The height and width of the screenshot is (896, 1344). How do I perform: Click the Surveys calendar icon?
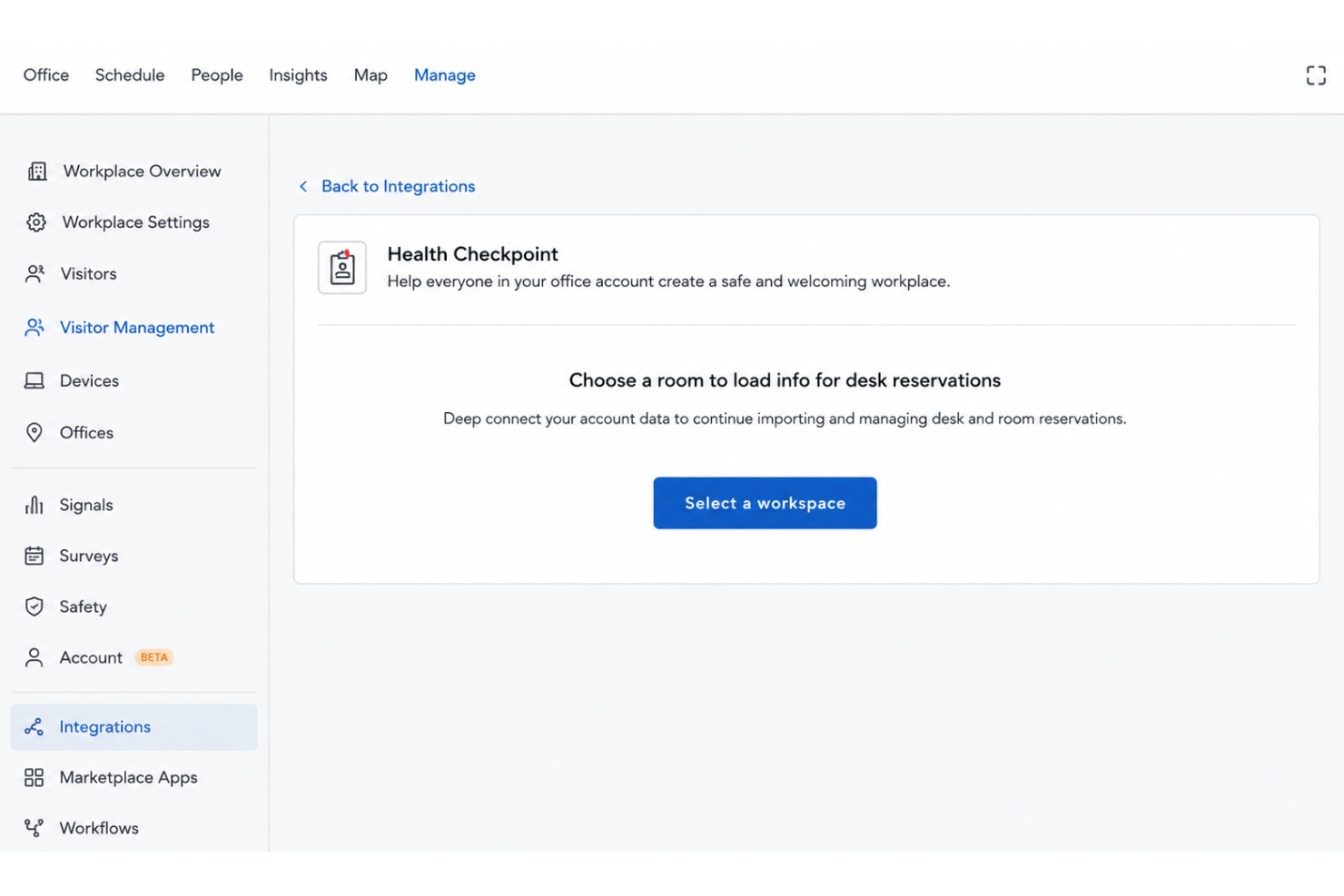pos(35,556)
